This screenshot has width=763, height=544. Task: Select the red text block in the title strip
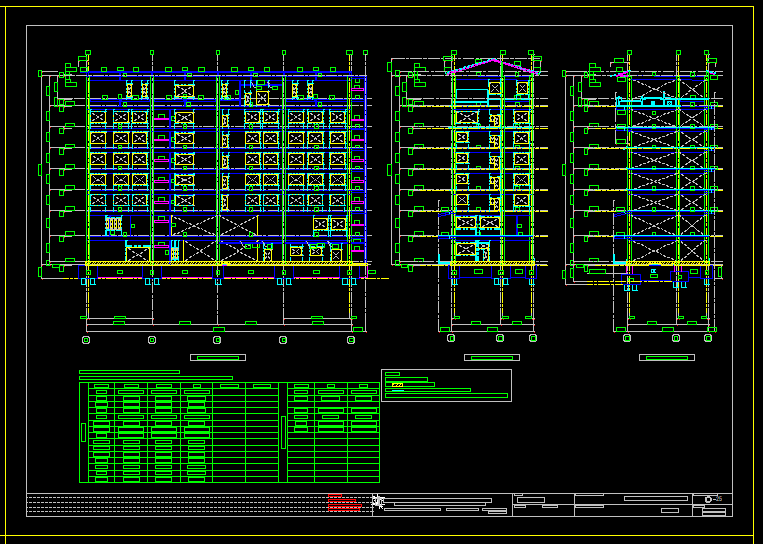(345, 503)
